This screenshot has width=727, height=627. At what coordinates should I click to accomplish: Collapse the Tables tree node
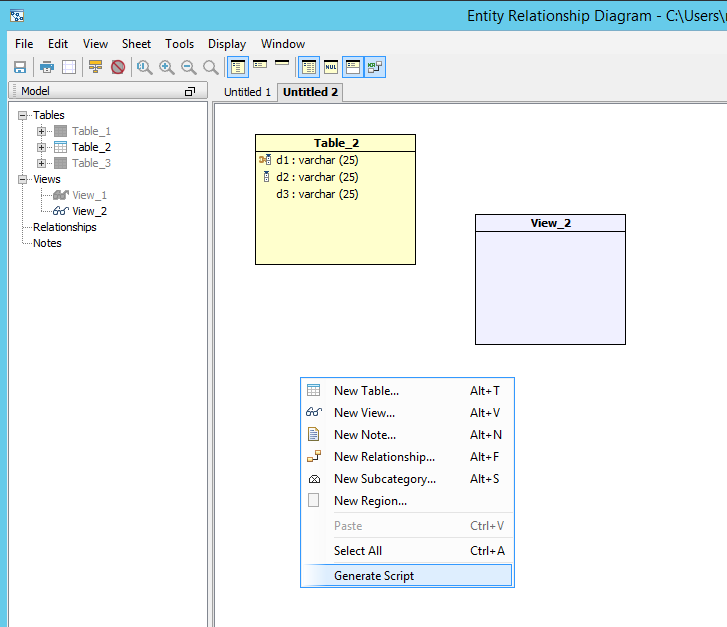[x=23, y=115]
